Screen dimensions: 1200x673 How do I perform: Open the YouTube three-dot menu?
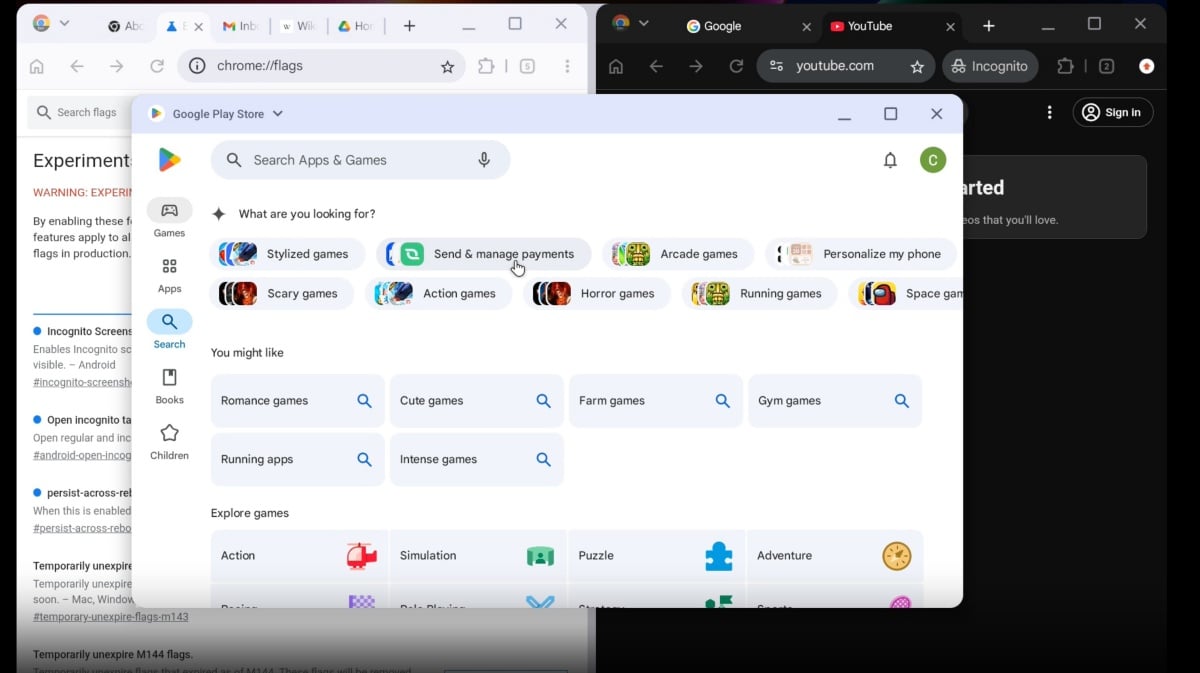coord(1049,112)
